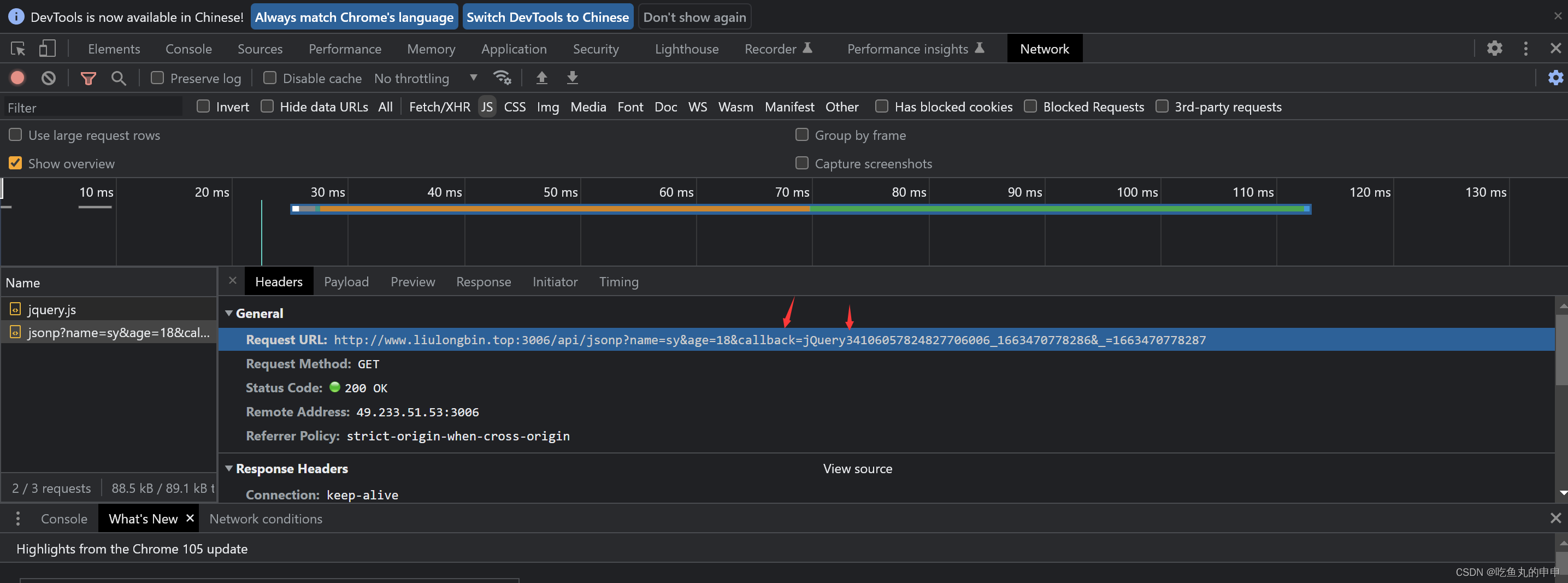
Task: Click the Recorder experiment flask icon
Action: point(807,48)
